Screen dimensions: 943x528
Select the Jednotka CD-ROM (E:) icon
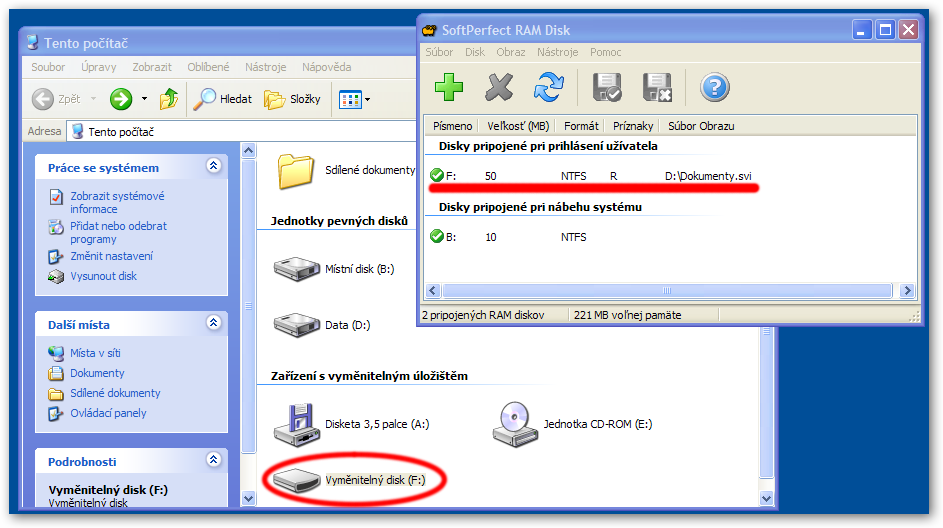pyautogui.click(x=515, y=425)
